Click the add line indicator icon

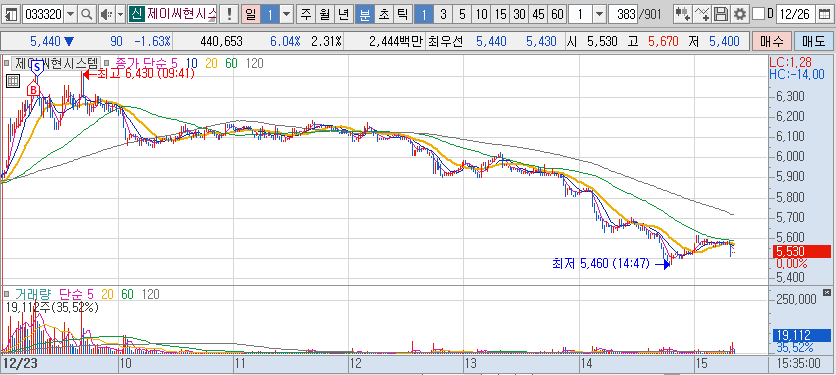click(703, 14)
